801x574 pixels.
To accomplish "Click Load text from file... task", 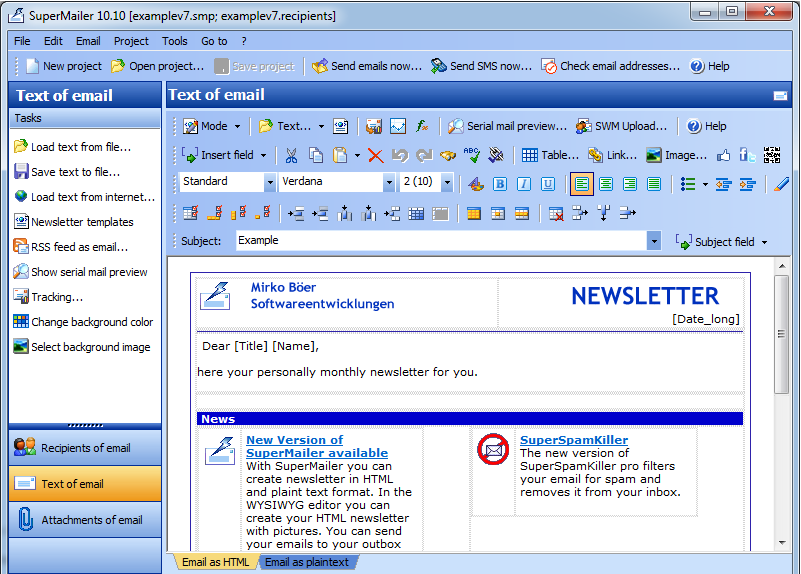I will 73,147.
